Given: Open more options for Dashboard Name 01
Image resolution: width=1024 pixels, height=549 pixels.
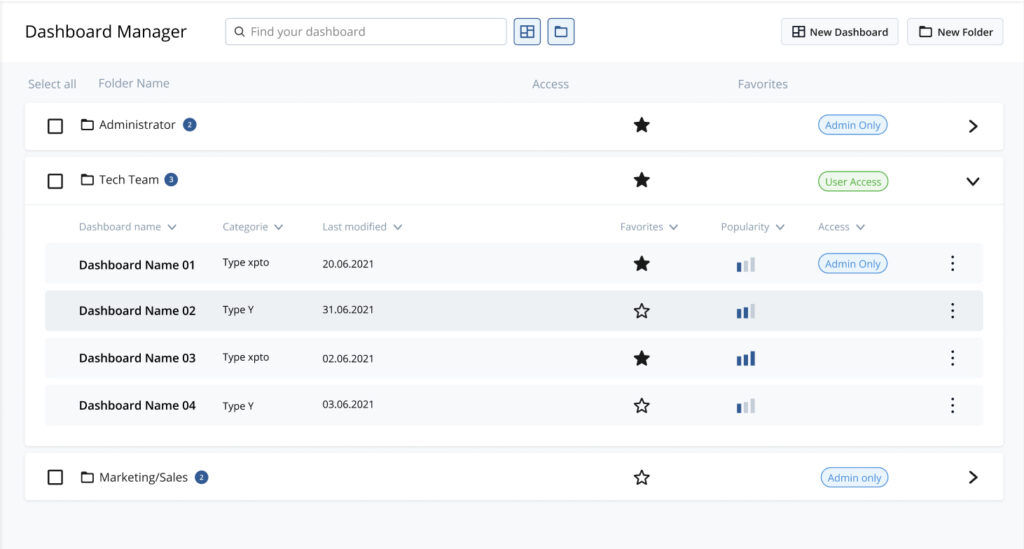Looking at the screenshot, I should tap(952, 263).
